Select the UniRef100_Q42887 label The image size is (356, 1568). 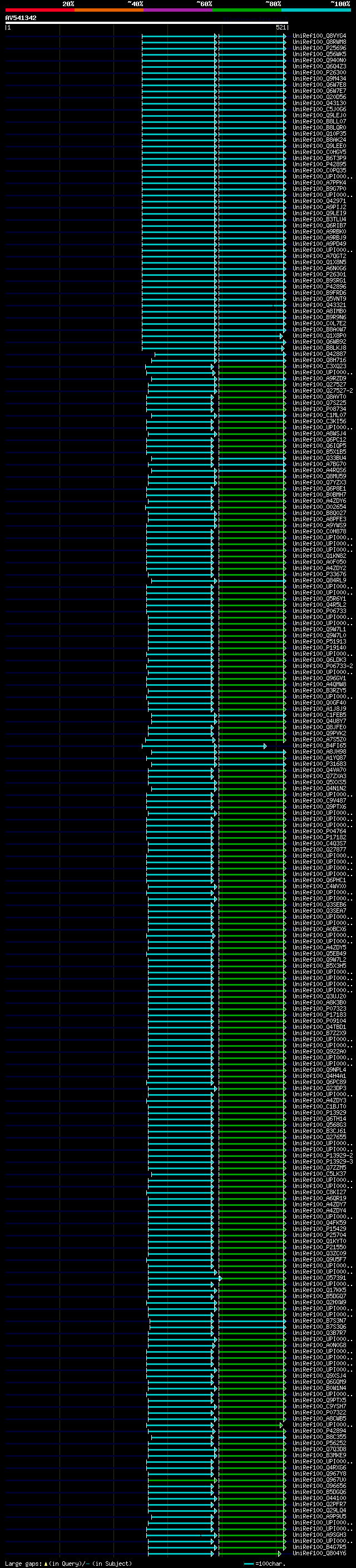pyautogui.click(x=319, y=354)
